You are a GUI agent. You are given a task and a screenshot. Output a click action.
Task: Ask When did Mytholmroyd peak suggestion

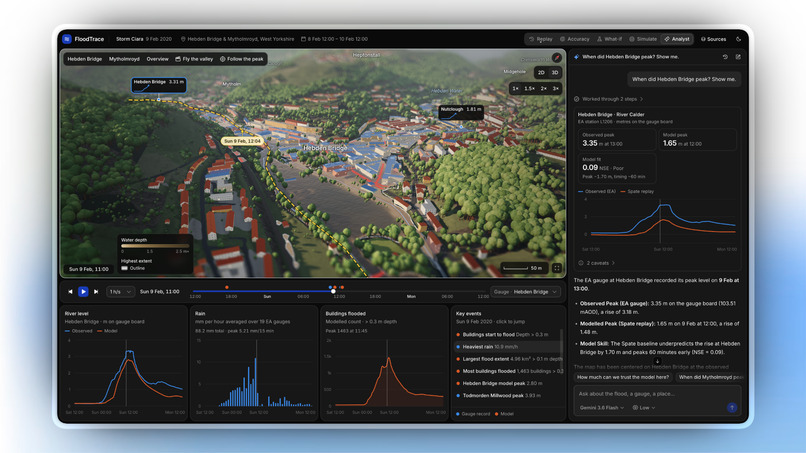pos(710,377)
